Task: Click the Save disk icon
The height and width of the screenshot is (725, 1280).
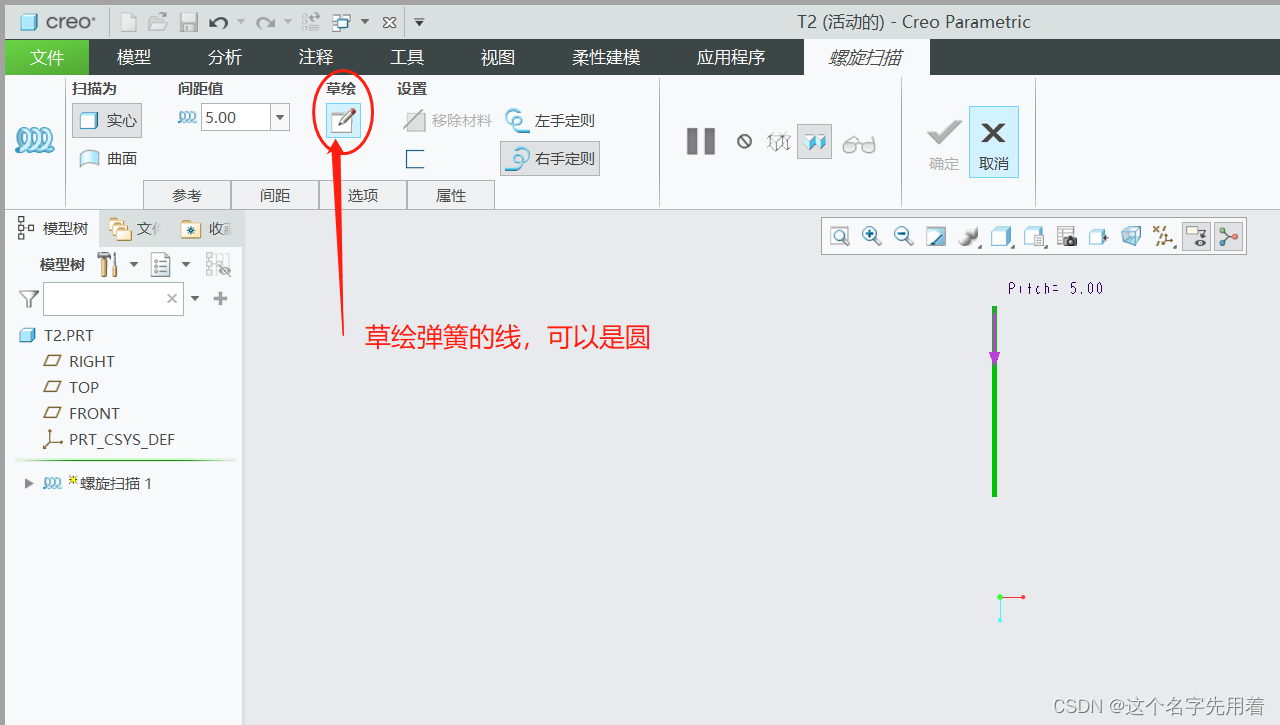Action: pyautogui.click(x=188, y=21)
